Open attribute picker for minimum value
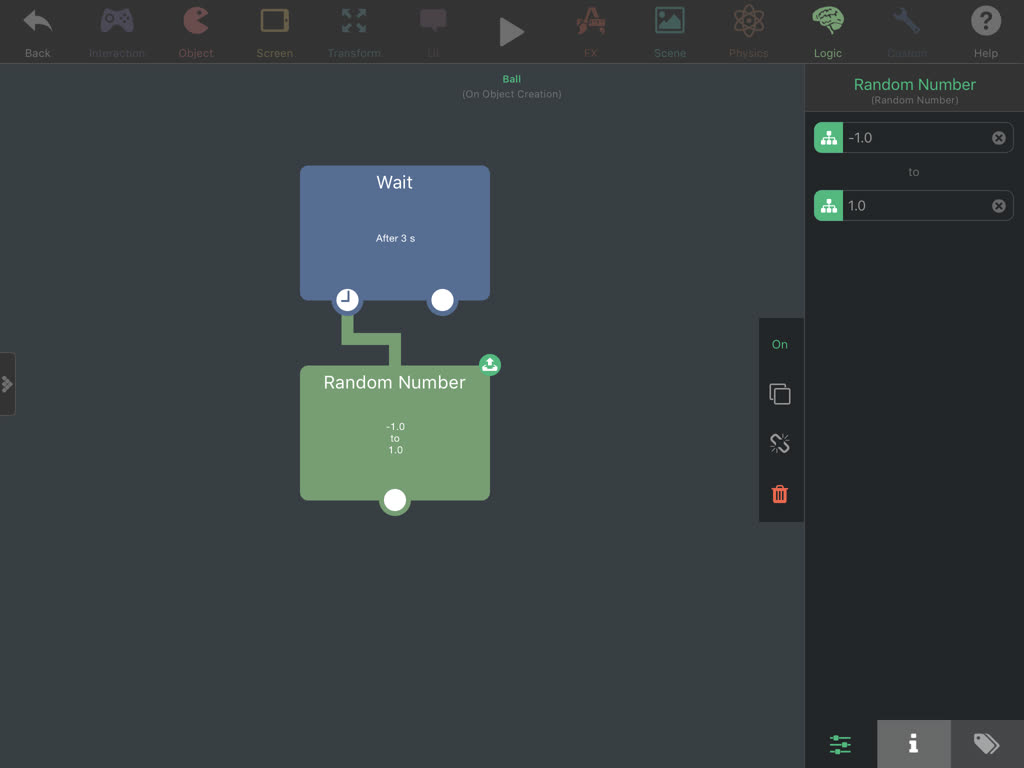The width and height of the screenshot is (1024, 768). 829,138
